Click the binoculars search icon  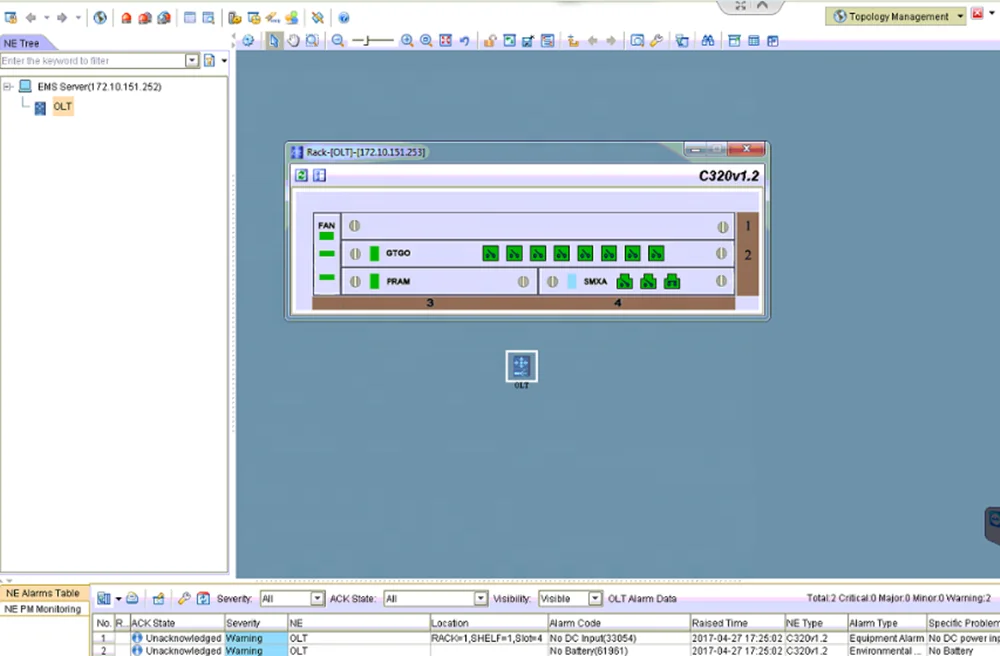point(707,41)
